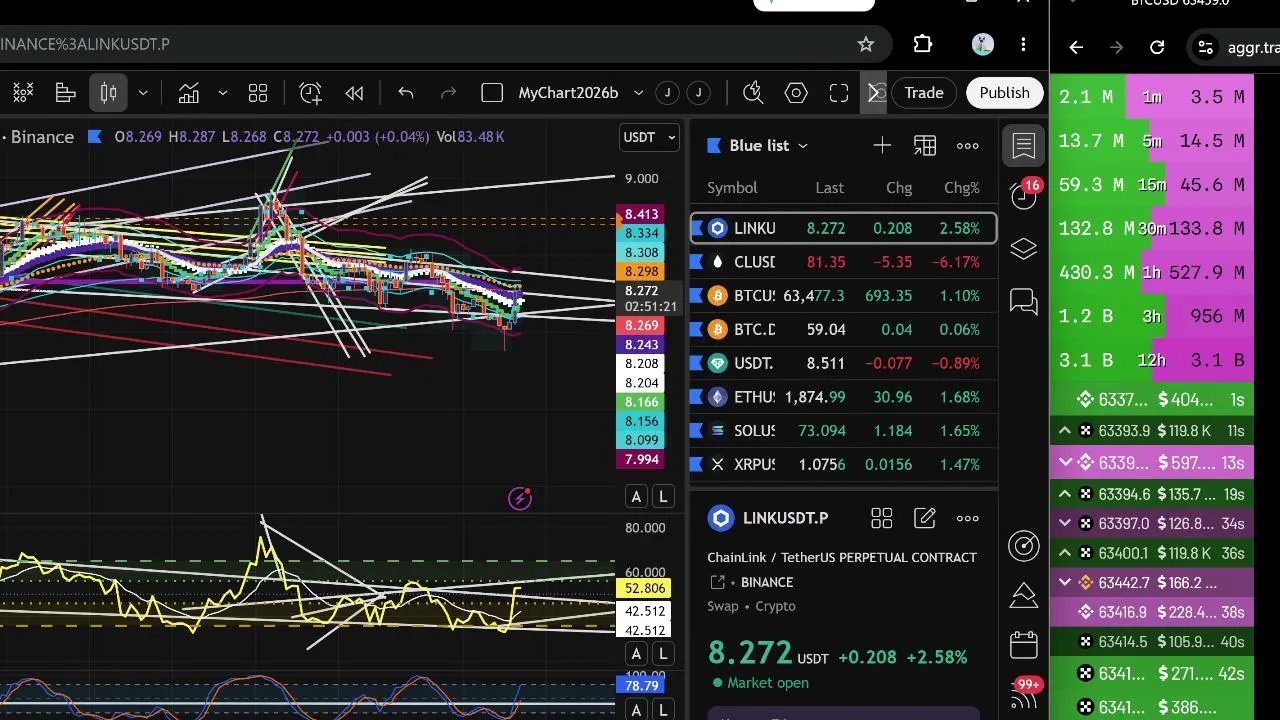Viewport: 1280px width, 720px height.
Task: Enter fullscreen mode with the corners icon
Action: coord(839,93)
